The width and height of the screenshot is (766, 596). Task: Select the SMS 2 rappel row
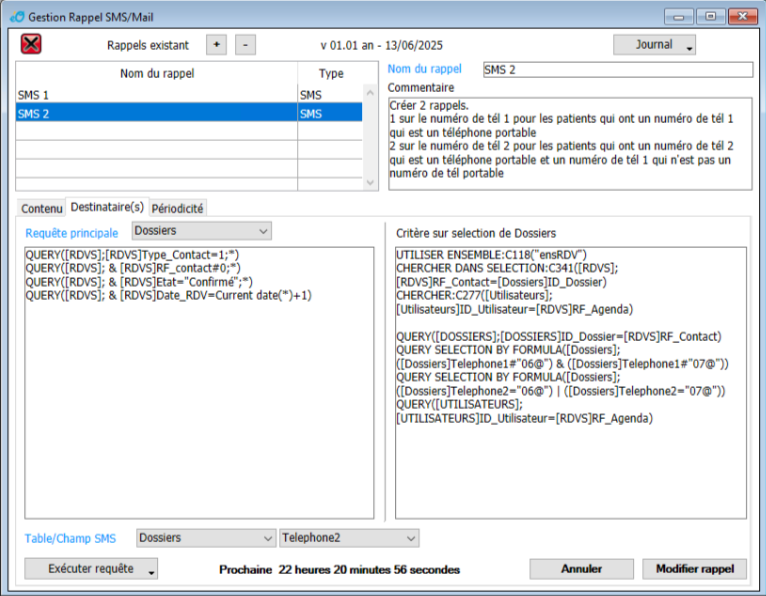pyautogui.click(x=156, y=114)
